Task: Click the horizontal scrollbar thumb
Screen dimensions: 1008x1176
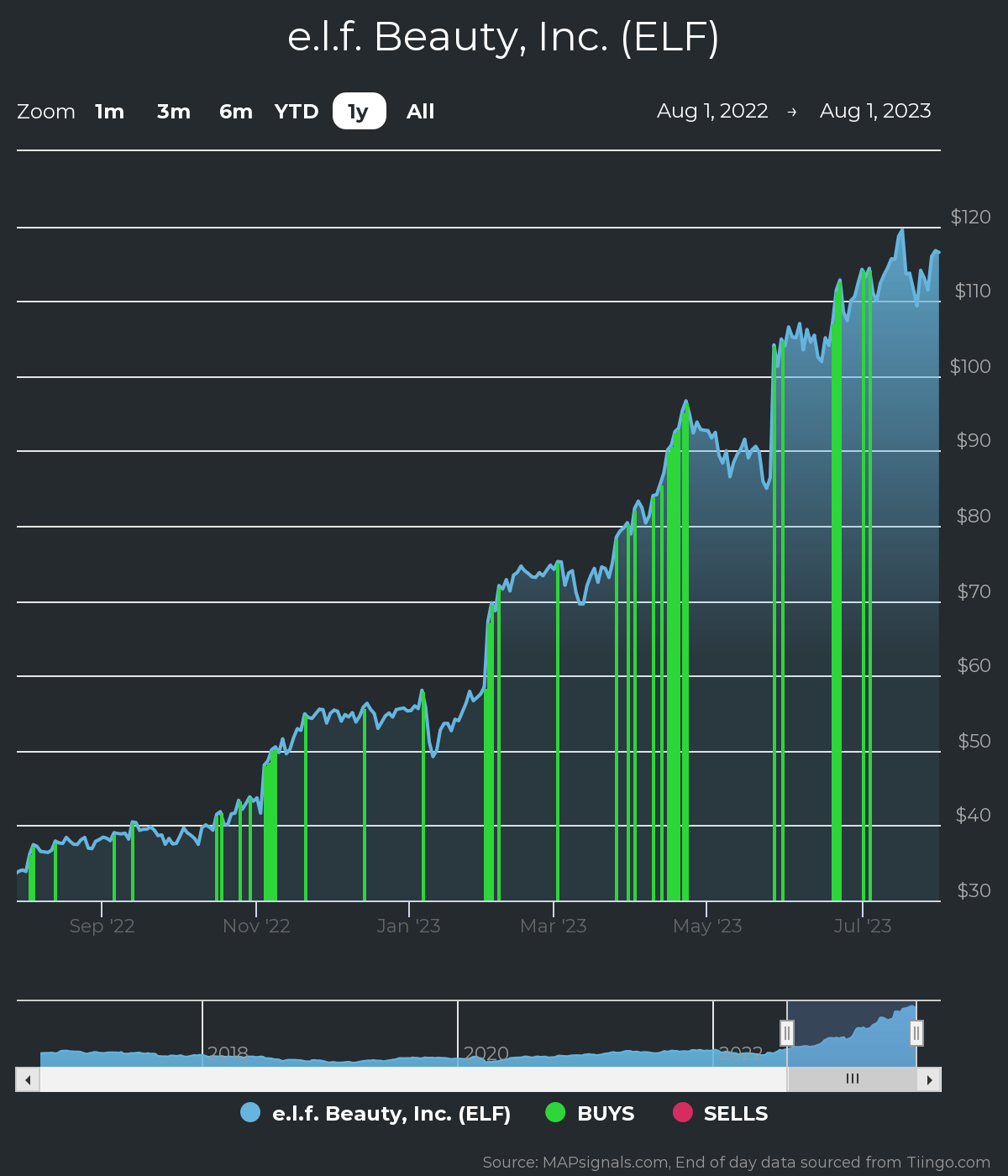Action: 852,1079
